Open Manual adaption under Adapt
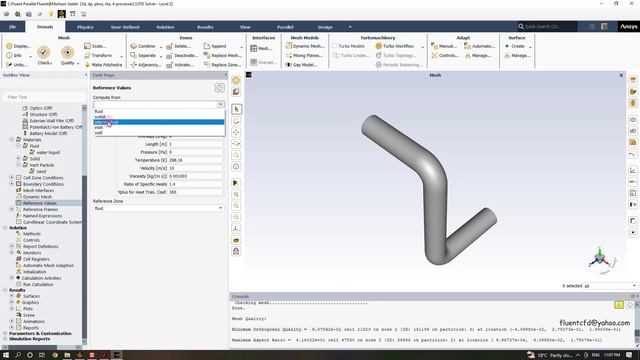Image resolution: width=640 pixels, height=360 pixels. point(444,46)
